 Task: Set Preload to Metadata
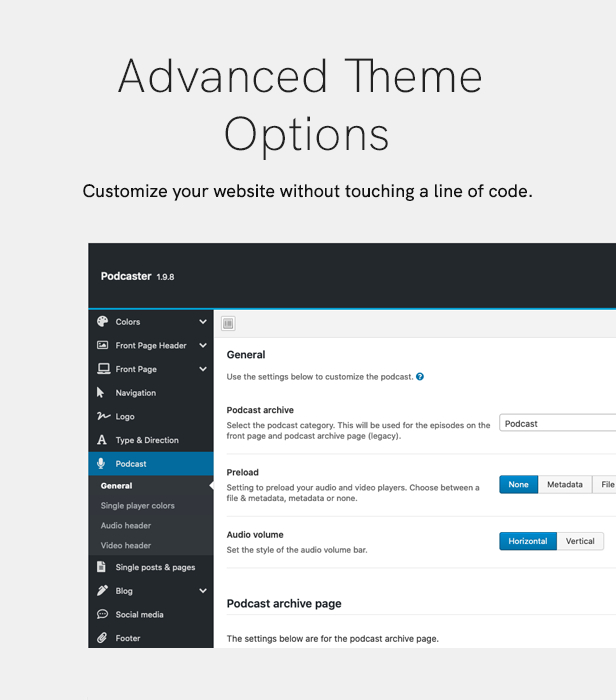pyautogui.click(x=565, y=484)
